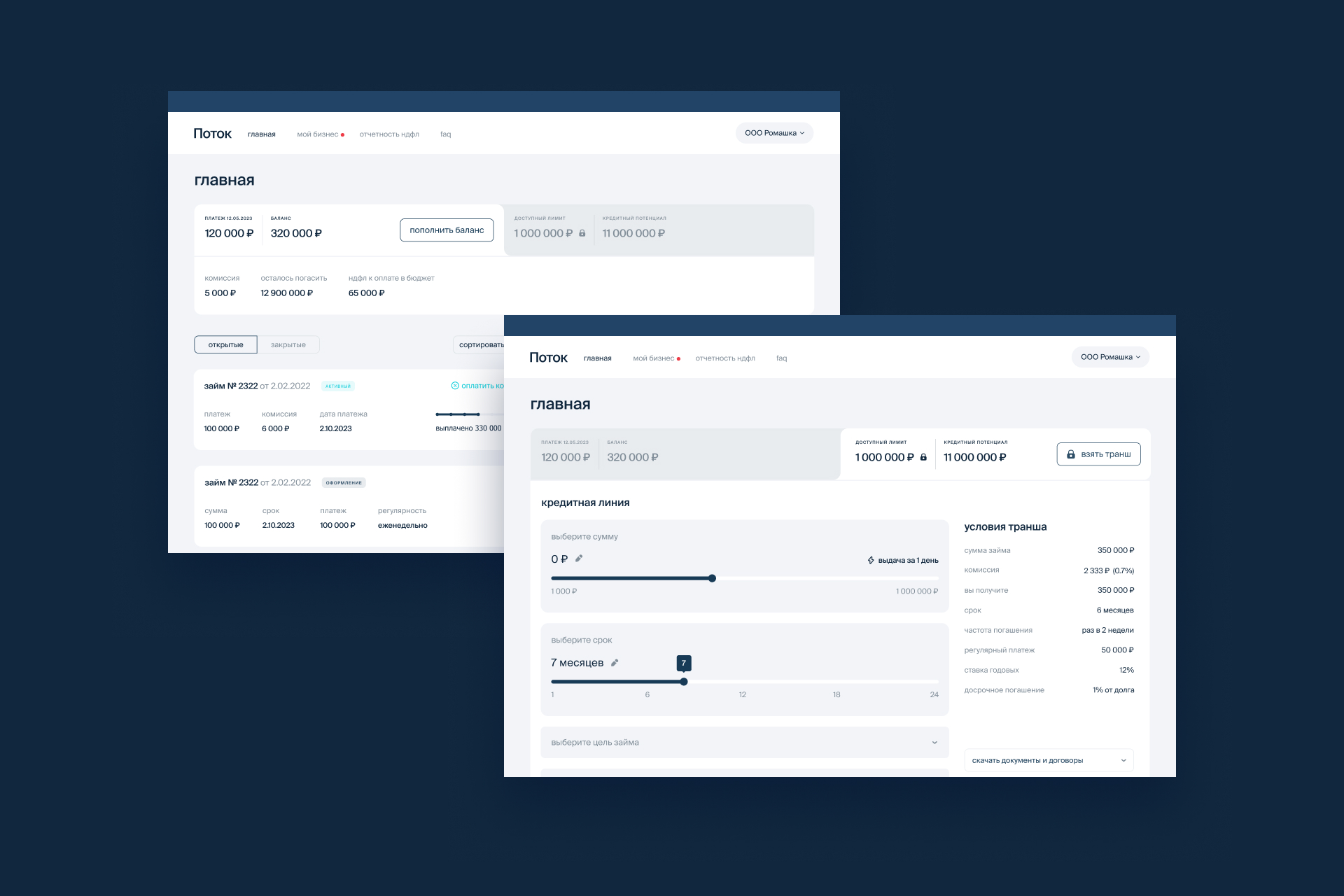Click pencil icon beside 7 месяцев term

pos(615,663)
